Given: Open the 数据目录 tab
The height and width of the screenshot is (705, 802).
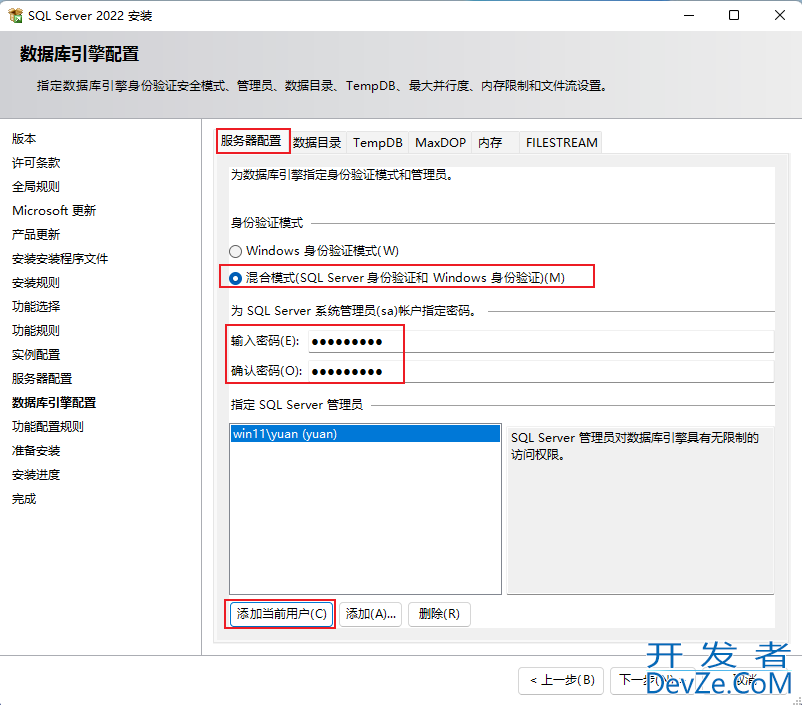Looking at the screenshot, I should click(x=317, y=142).
